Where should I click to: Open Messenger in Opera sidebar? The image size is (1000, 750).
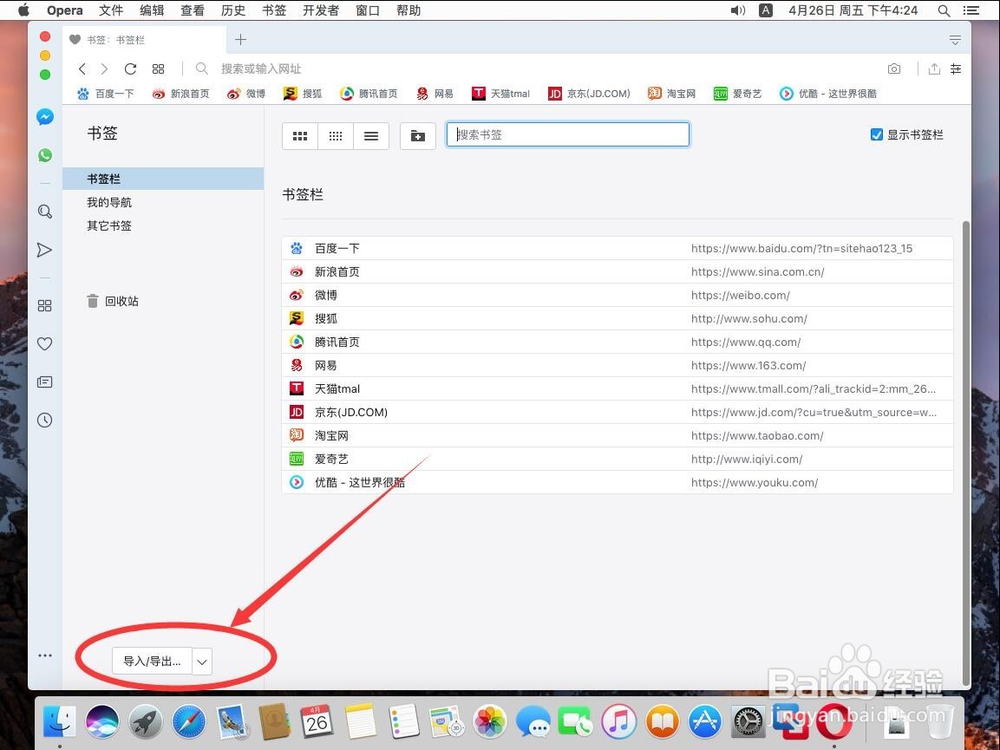click(x=45, y=117)
